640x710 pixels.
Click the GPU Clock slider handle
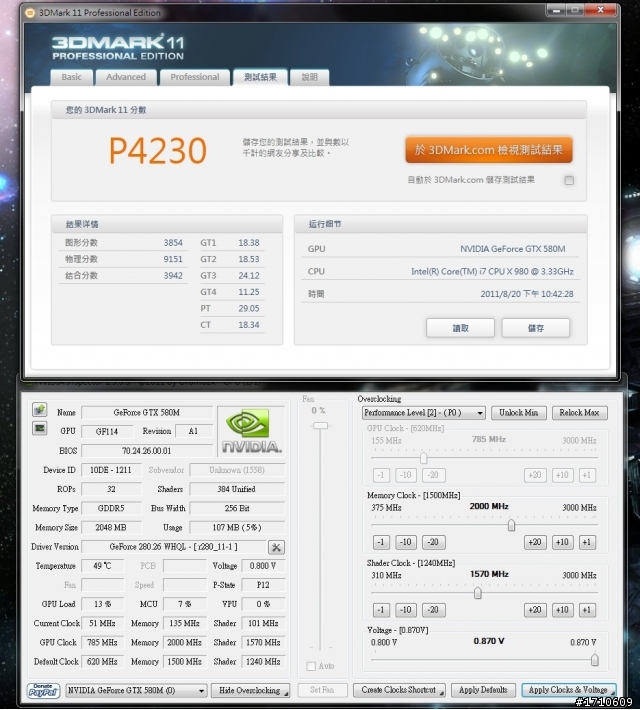(423, 458)
